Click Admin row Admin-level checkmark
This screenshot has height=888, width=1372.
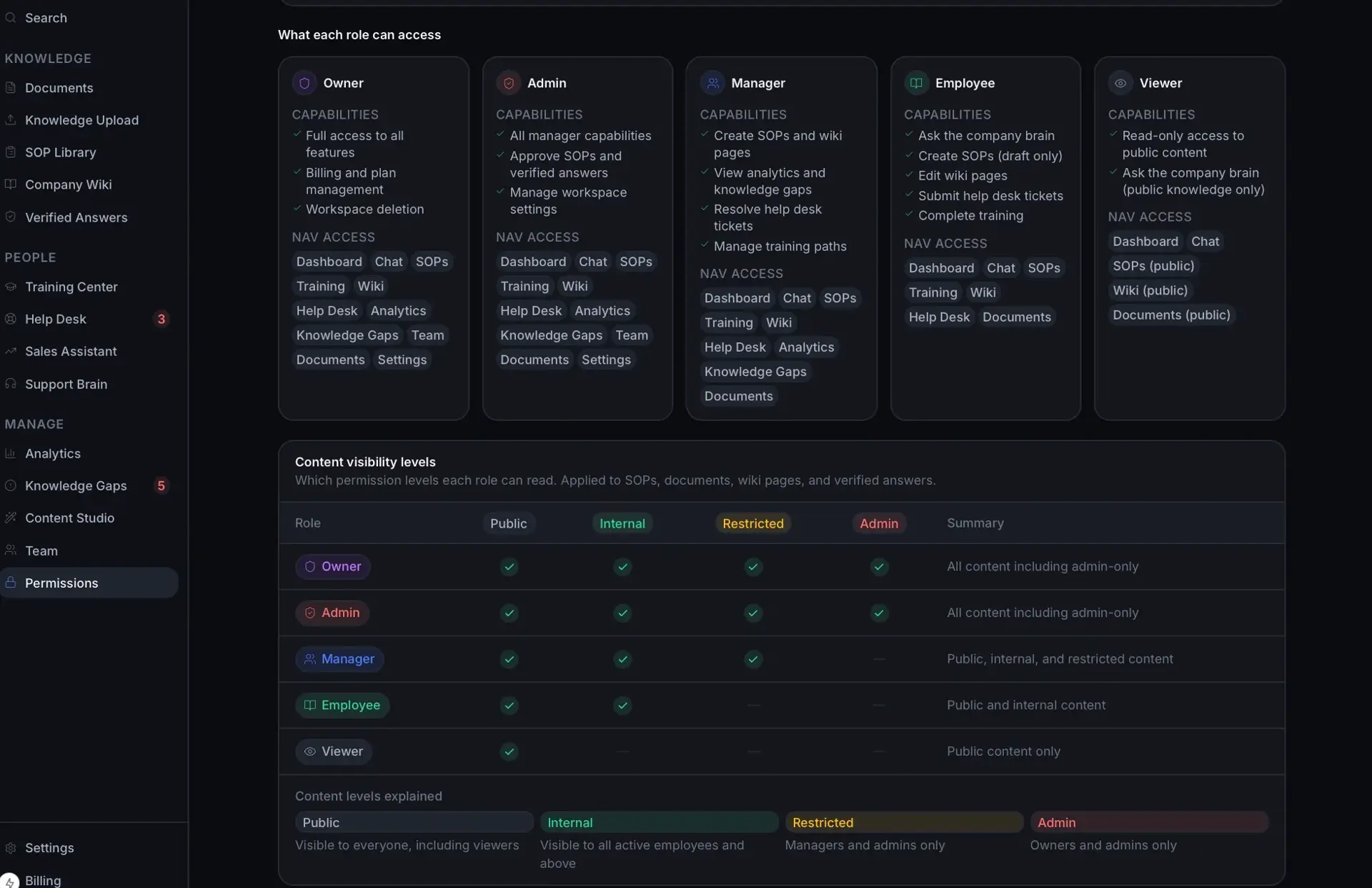pos(879,613)
